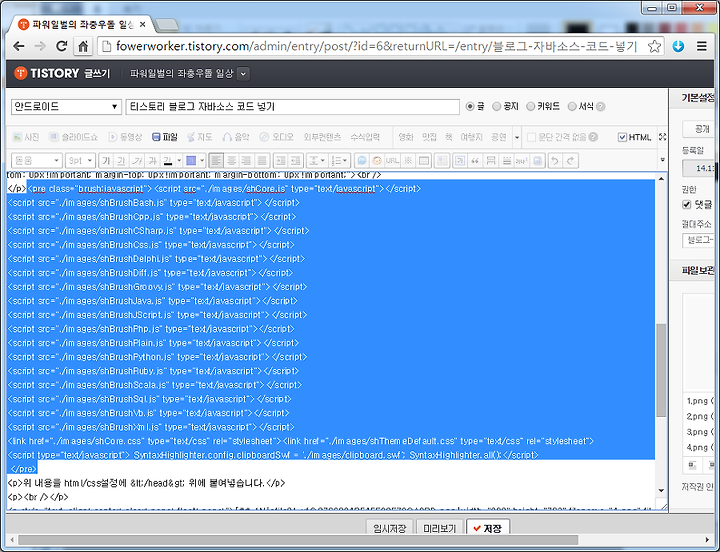Toggle the HTML mode checkbox
The image size is (720, 552).
(622, 137)
